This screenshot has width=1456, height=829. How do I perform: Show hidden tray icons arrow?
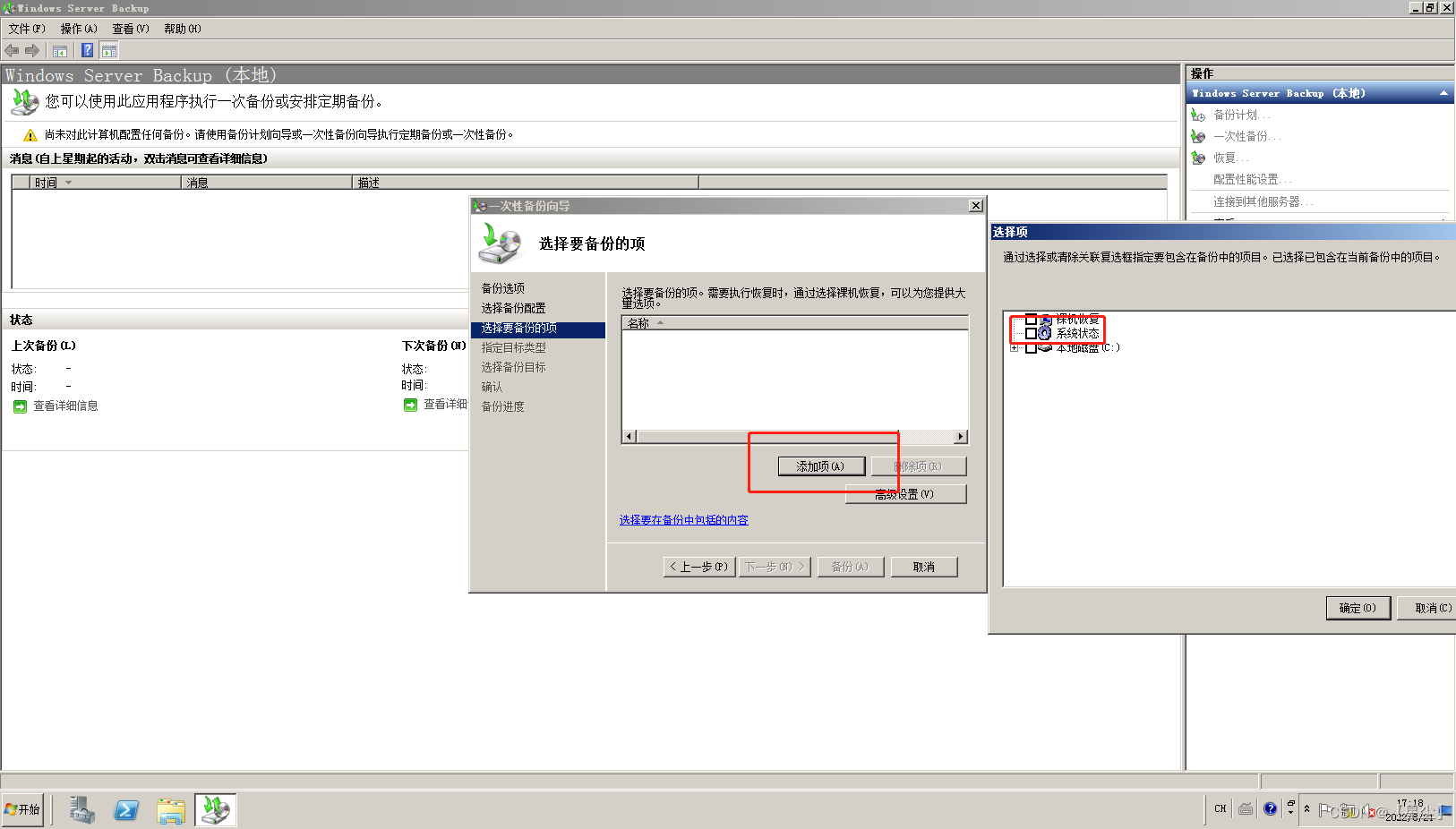tap(1306, 809)
